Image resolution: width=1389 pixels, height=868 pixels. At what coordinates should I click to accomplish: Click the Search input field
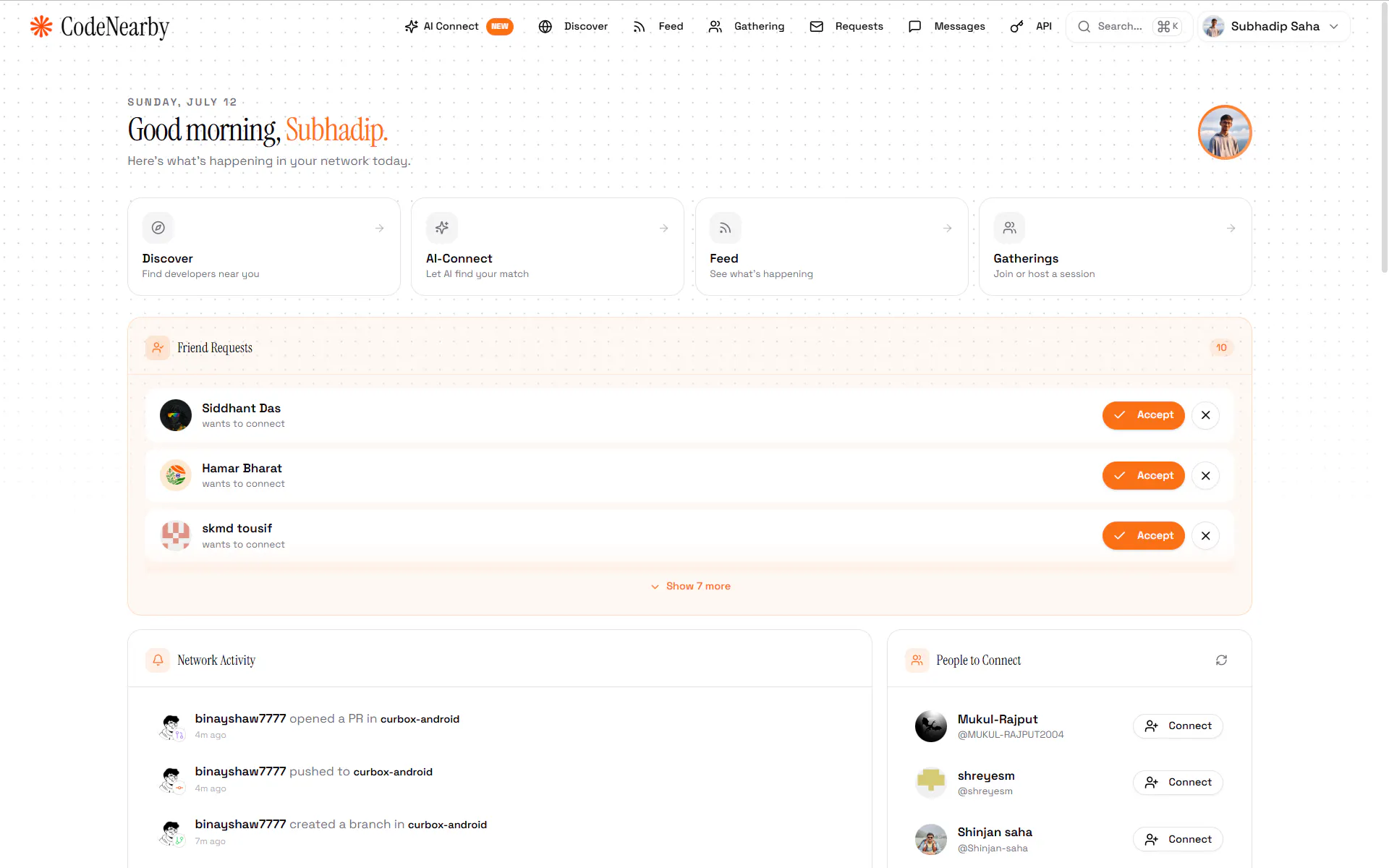pos(1129,27)
